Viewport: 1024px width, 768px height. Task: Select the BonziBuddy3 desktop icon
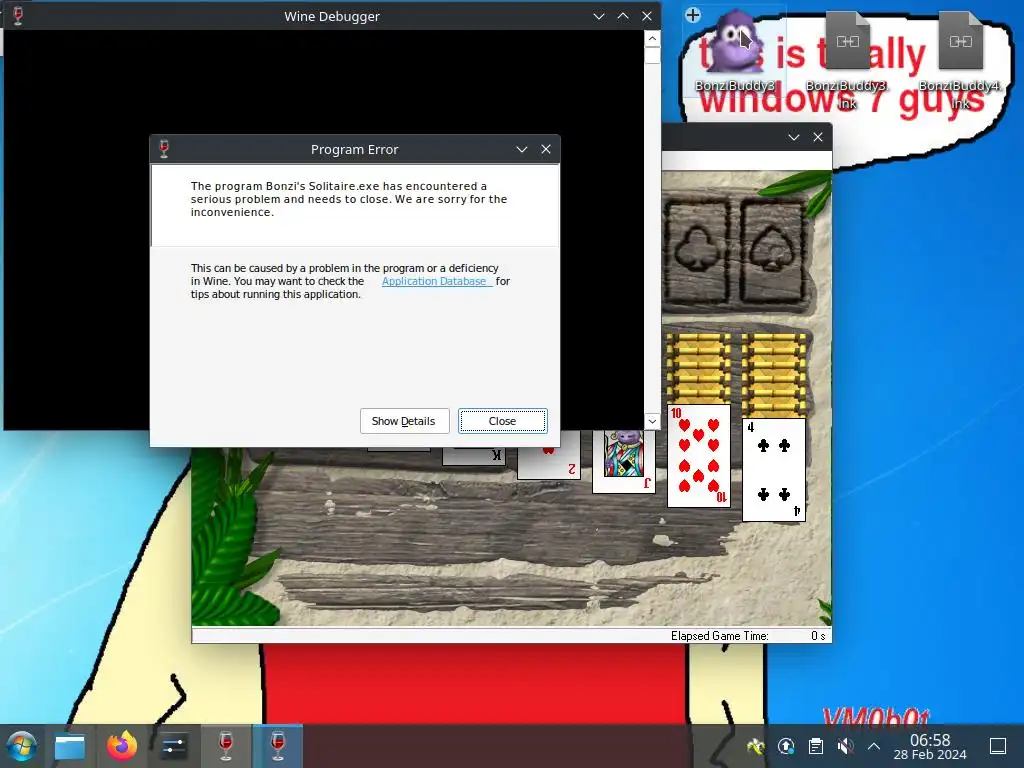click(x=735, y=51)
